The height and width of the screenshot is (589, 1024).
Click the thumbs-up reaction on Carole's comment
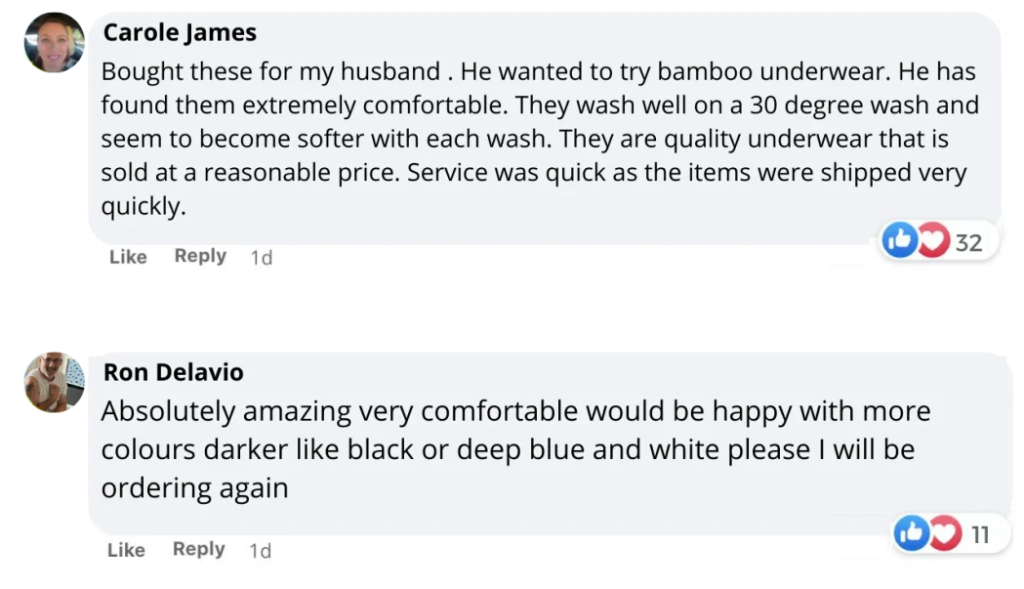(900, 241)
